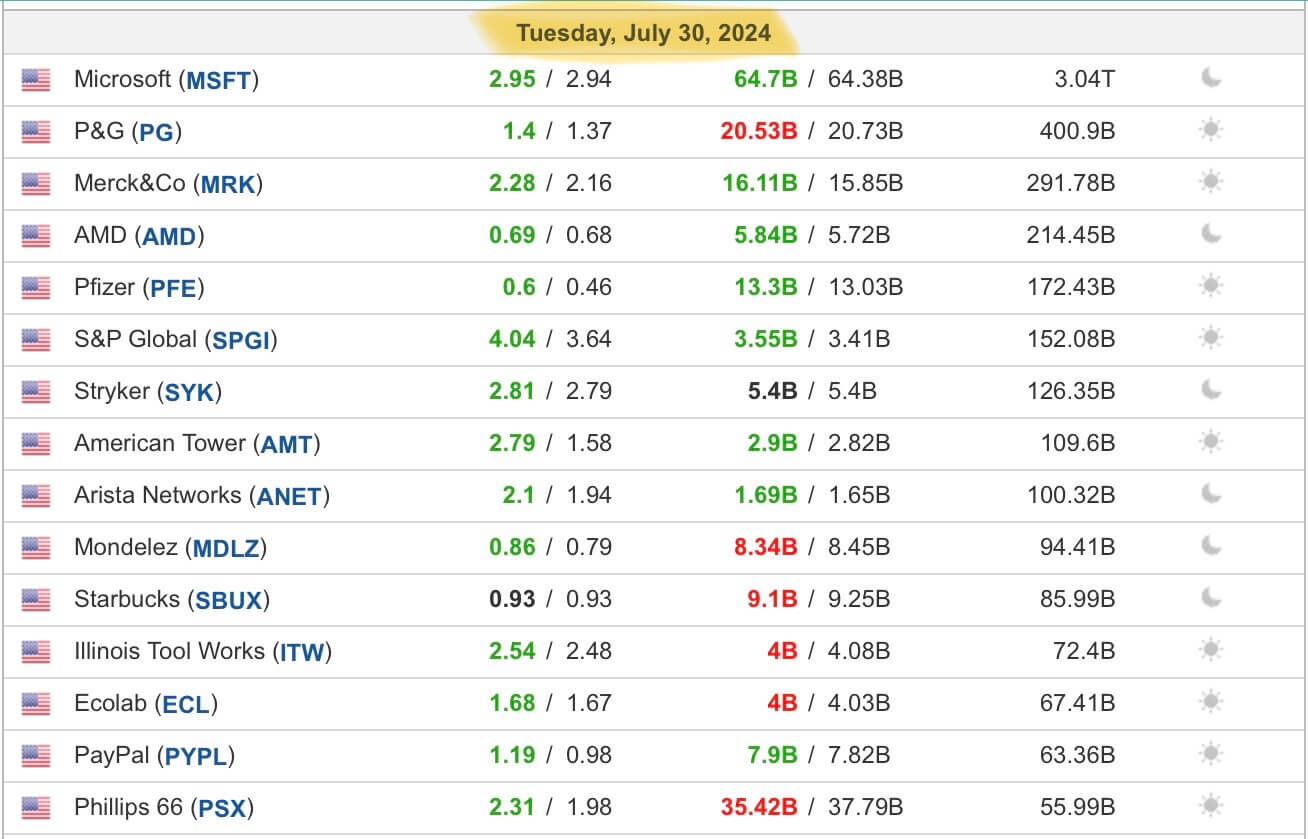The image size is (1308, 839).
Task: Open the SPGI ticker link
Action: click(x=241, y=340)
